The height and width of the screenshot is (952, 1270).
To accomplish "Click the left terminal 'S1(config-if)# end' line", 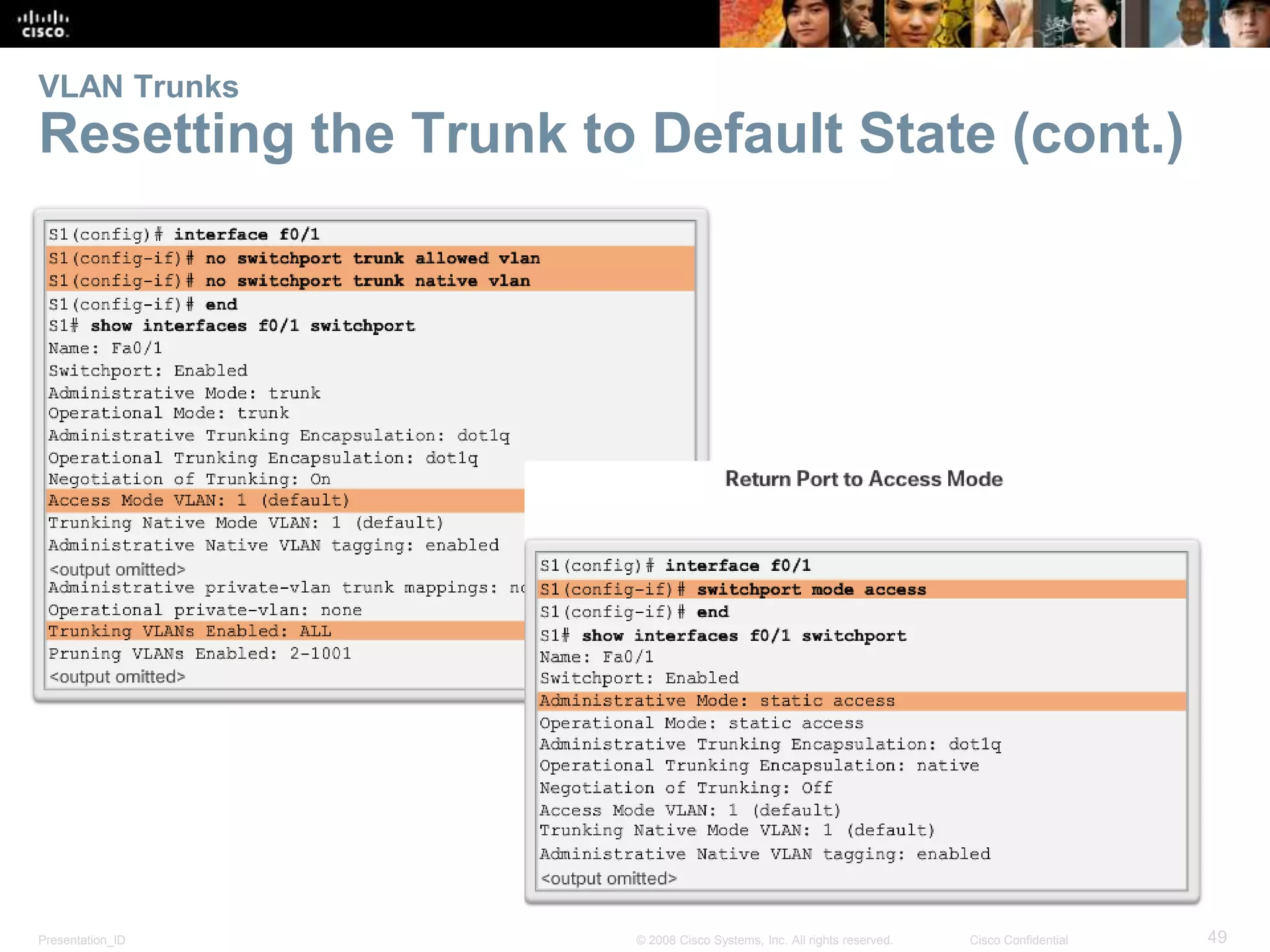I will point(143,304).
